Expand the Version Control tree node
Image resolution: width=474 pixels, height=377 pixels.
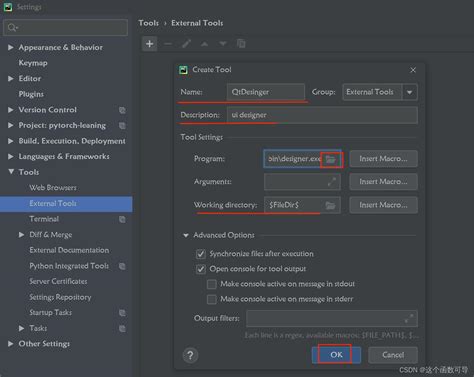pos(11,110)
